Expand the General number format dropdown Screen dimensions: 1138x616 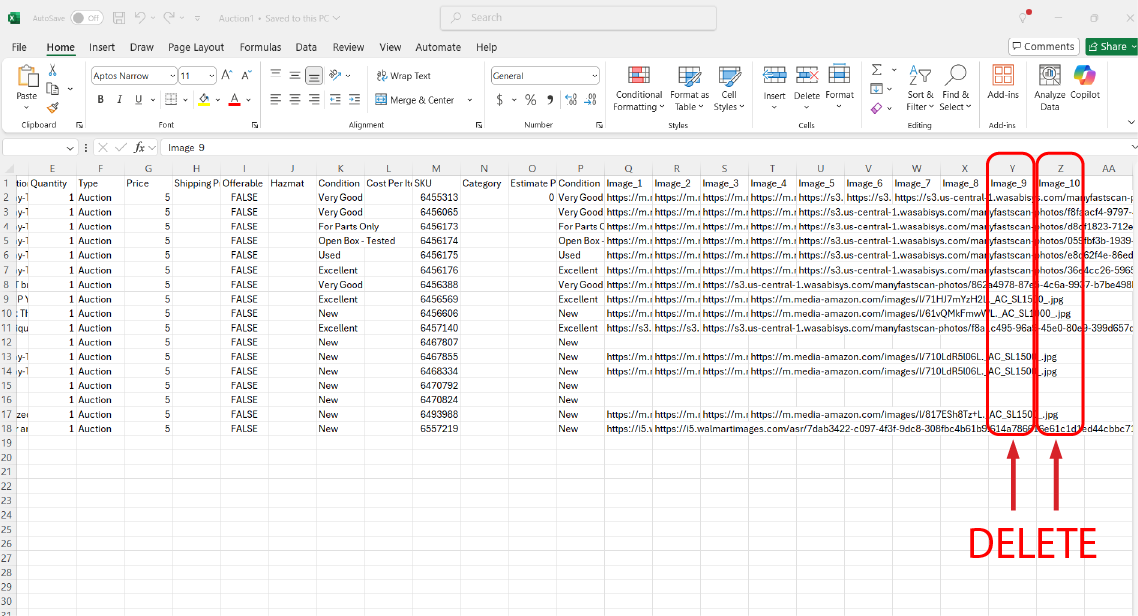pyautogui.click(x=594, y=76)
